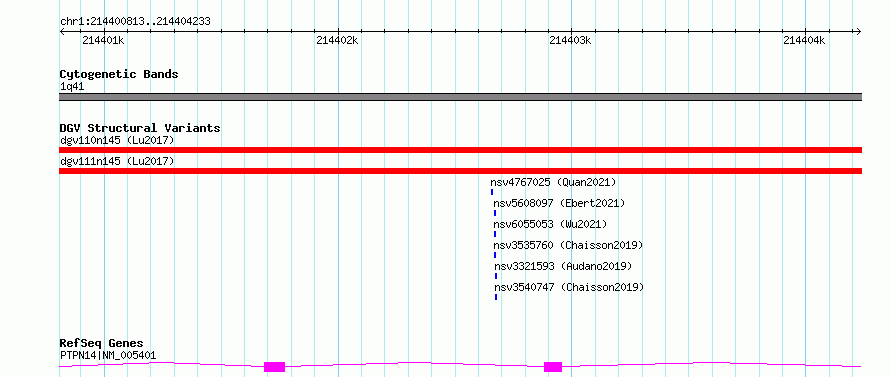Select the Cytogenetic Bands track title
The width and height of the screenshot is (890, 377).
[x=119, y=74]
